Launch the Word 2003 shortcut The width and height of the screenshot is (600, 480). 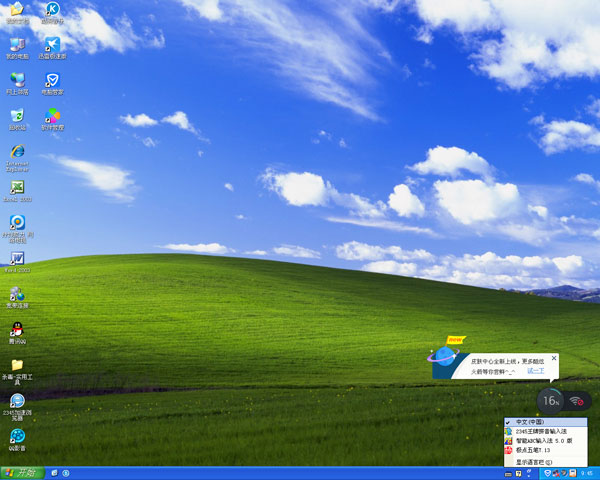click(17, 262)
